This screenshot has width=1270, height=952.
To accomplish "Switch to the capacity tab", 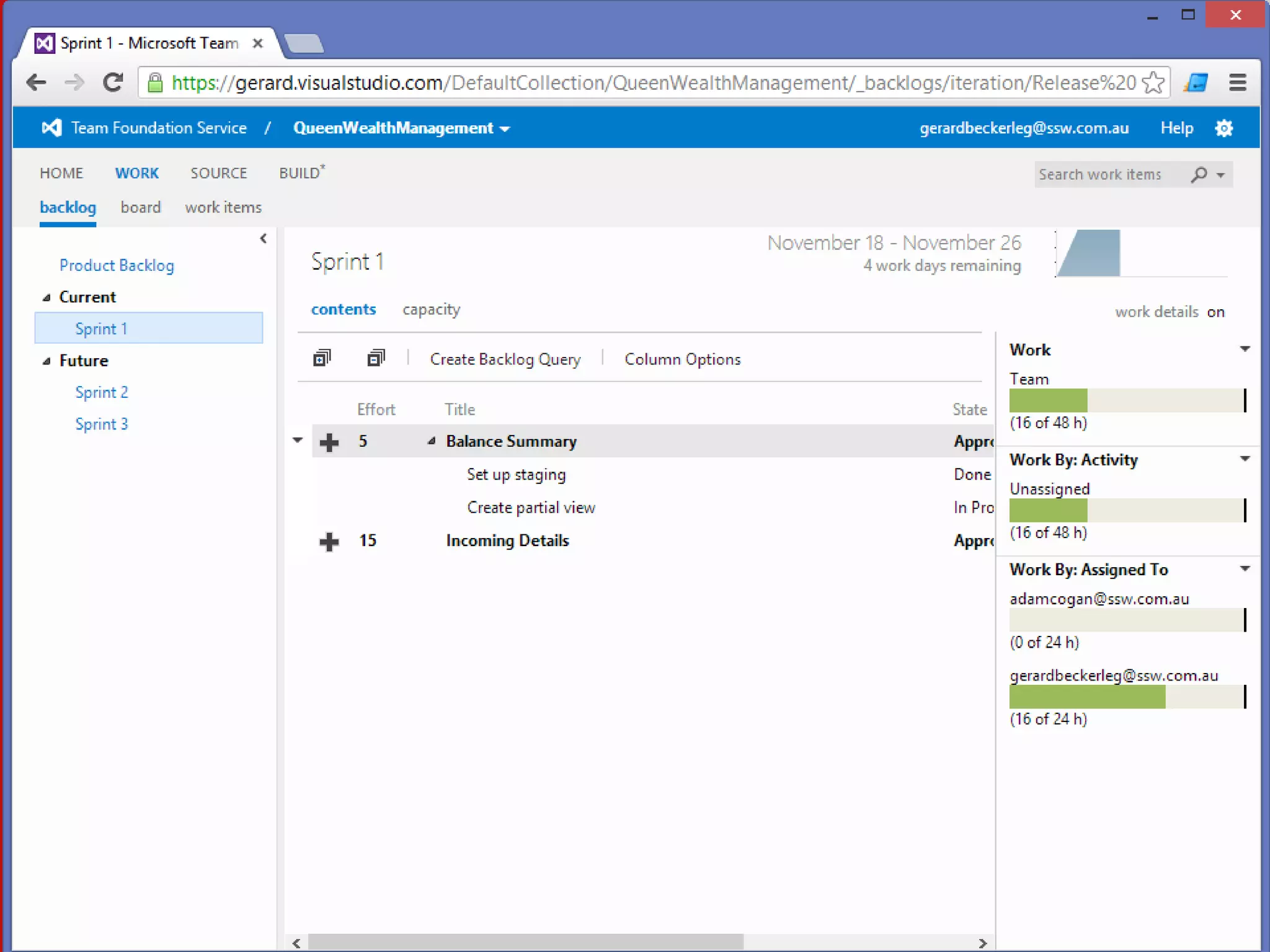I will pyautogui.click(x=431, y=309).
